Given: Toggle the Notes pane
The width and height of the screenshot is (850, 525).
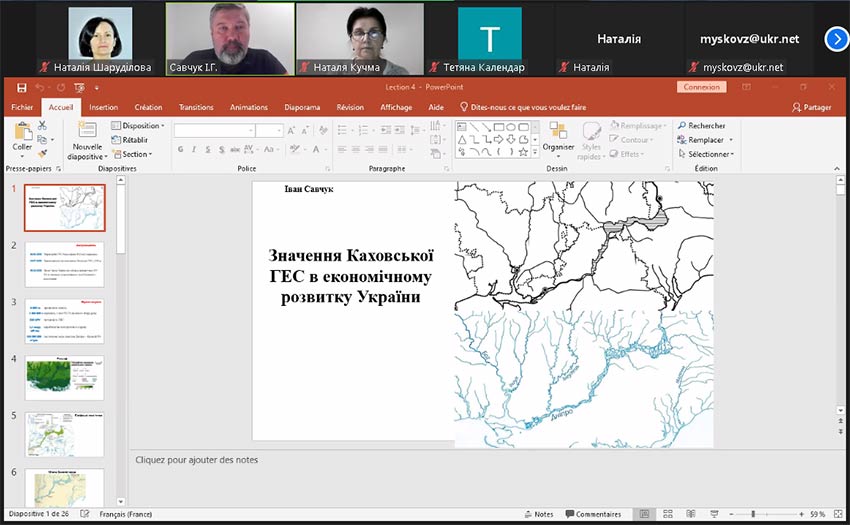Looking at the screenshot, I should pos(538,514).
